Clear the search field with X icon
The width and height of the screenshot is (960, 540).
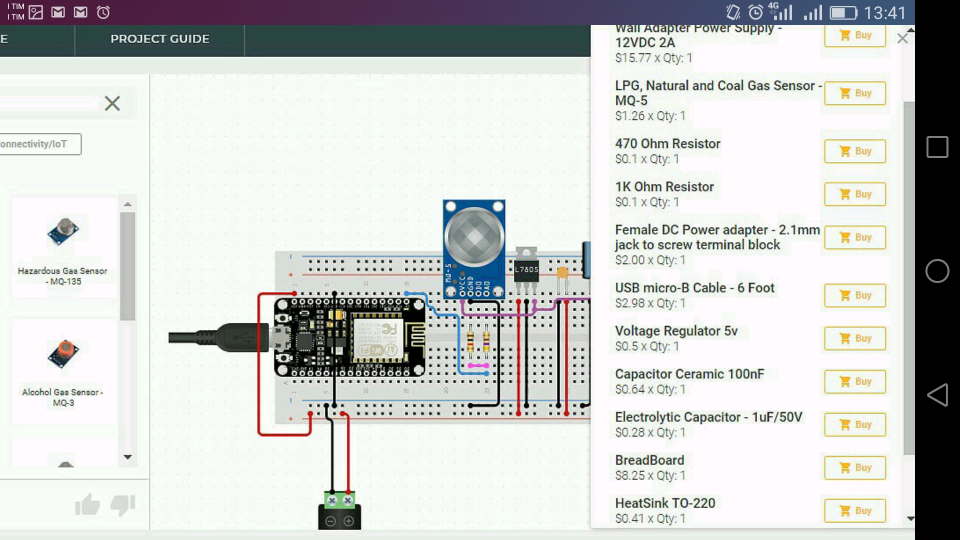(x=112, y=103)
